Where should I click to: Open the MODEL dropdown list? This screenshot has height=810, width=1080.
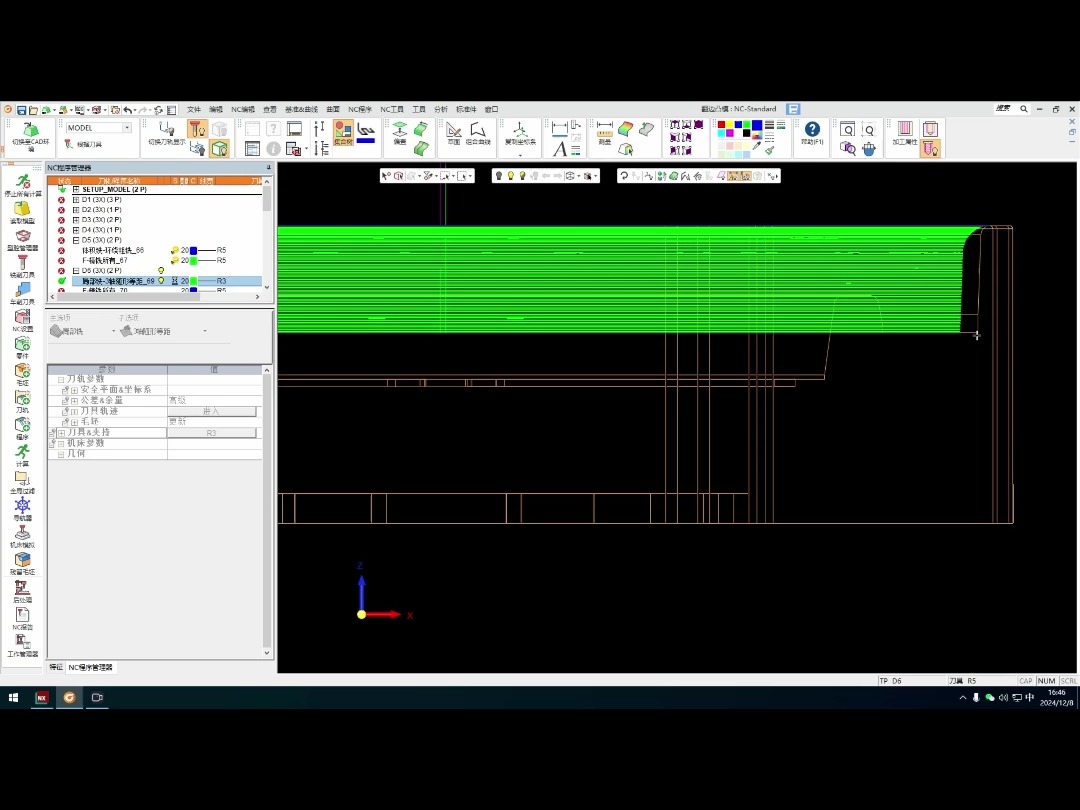127,128
